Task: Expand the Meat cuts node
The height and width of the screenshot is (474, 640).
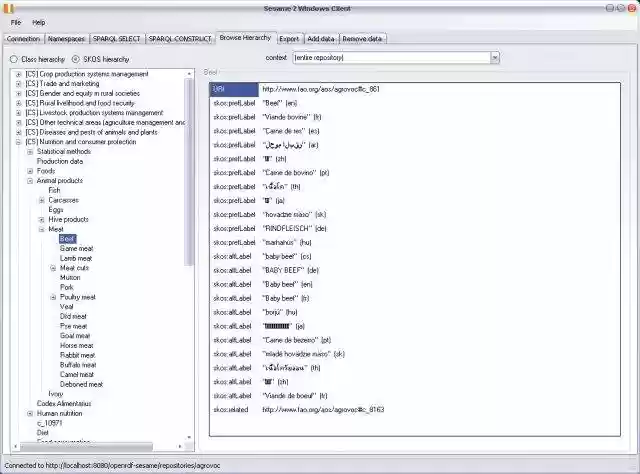Action: [x=53, y=268]
